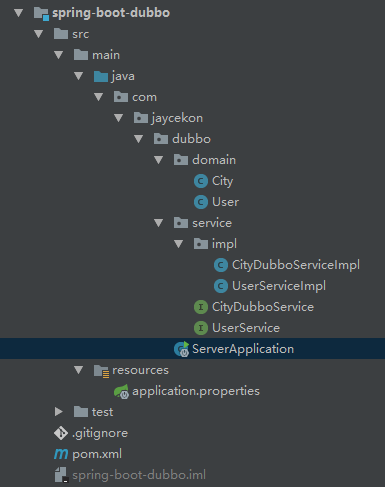The width and height of the screenshot is (385, 487).
Task: Collapse the impl package arrow
Action: coord(179,244)
